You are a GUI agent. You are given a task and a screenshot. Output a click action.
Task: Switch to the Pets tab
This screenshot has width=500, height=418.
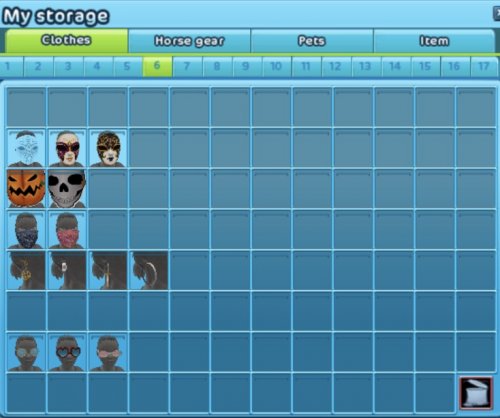(x=312, y=41)
